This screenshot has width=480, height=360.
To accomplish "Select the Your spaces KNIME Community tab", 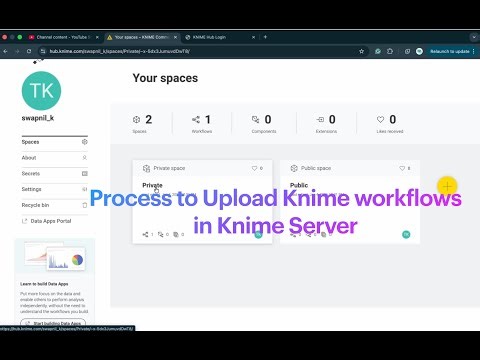I will click(x=142, y=37).
